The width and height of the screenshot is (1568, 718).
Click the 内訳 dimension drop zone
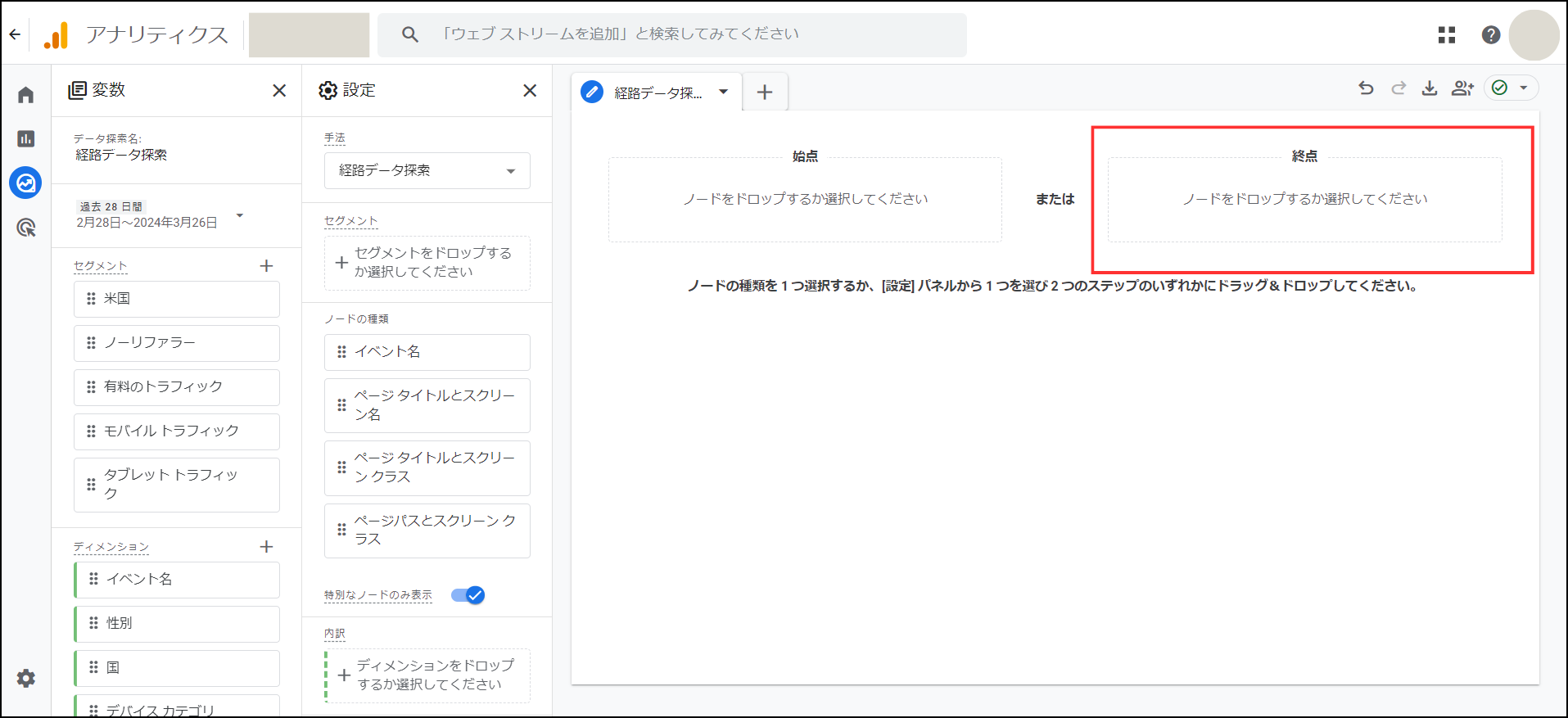click(427, 675)
